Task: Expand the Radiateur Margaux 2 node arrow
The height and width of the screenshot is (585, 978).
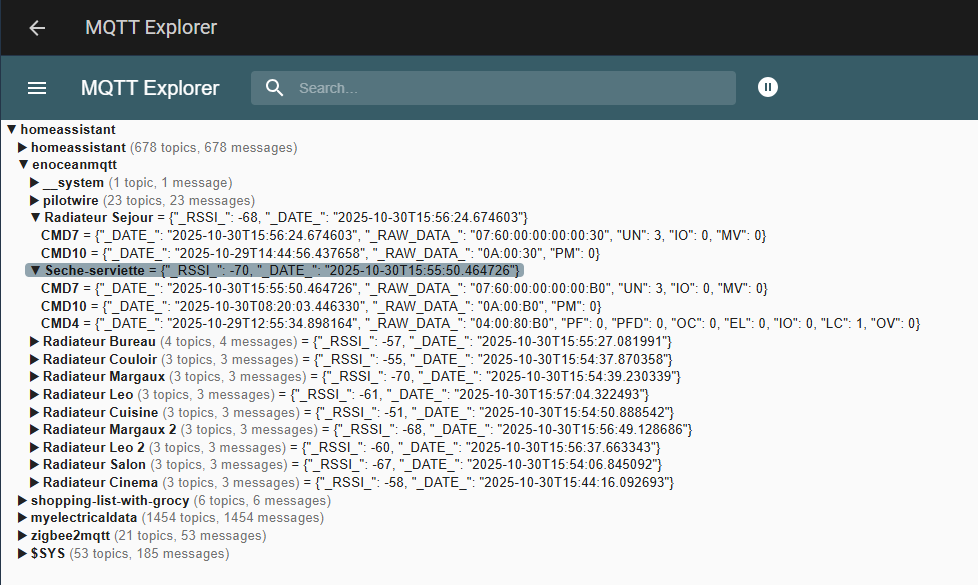Action: [34, 430]
